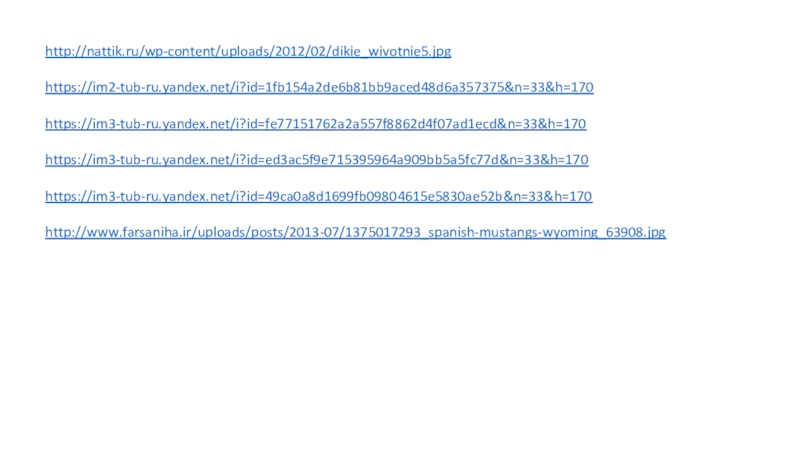The width and height of the screenshot is (800, 450).
Task: Follow the last hyperlink ending 63908.jpg
Action: tap(356, 232)
